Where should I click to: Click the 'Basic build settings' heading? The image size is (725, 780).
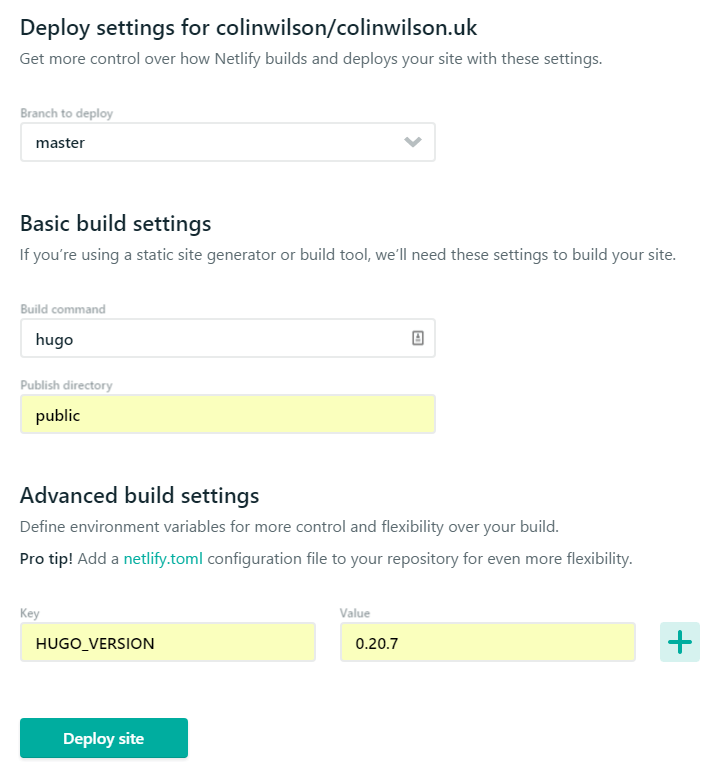coord(116,223)
